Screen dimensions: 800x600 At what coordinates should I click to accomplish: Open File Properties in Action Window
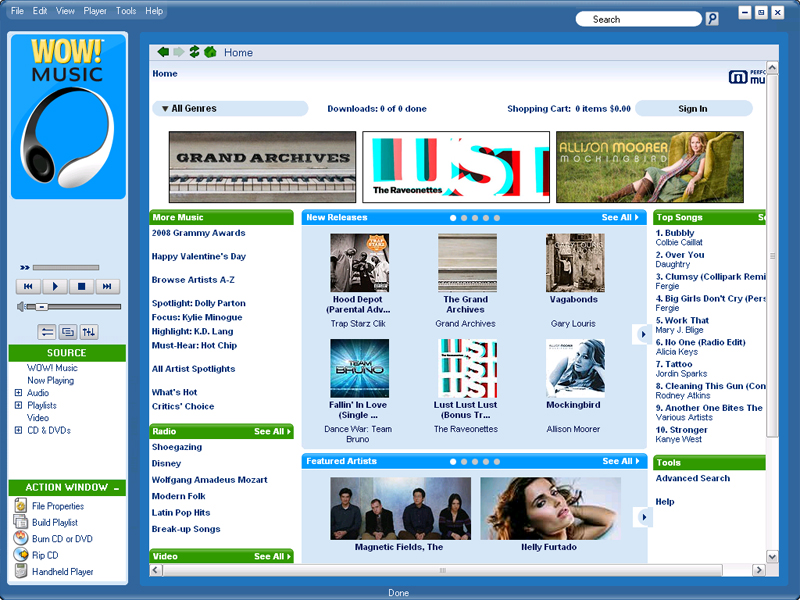[x=48, y=506]
